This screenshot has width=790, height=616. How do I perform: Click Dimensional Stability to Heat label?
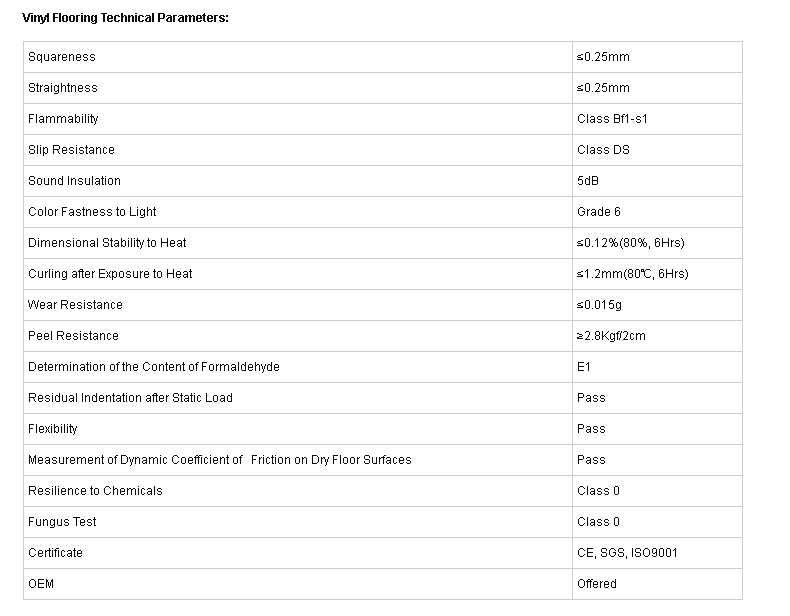click(107, 243)
